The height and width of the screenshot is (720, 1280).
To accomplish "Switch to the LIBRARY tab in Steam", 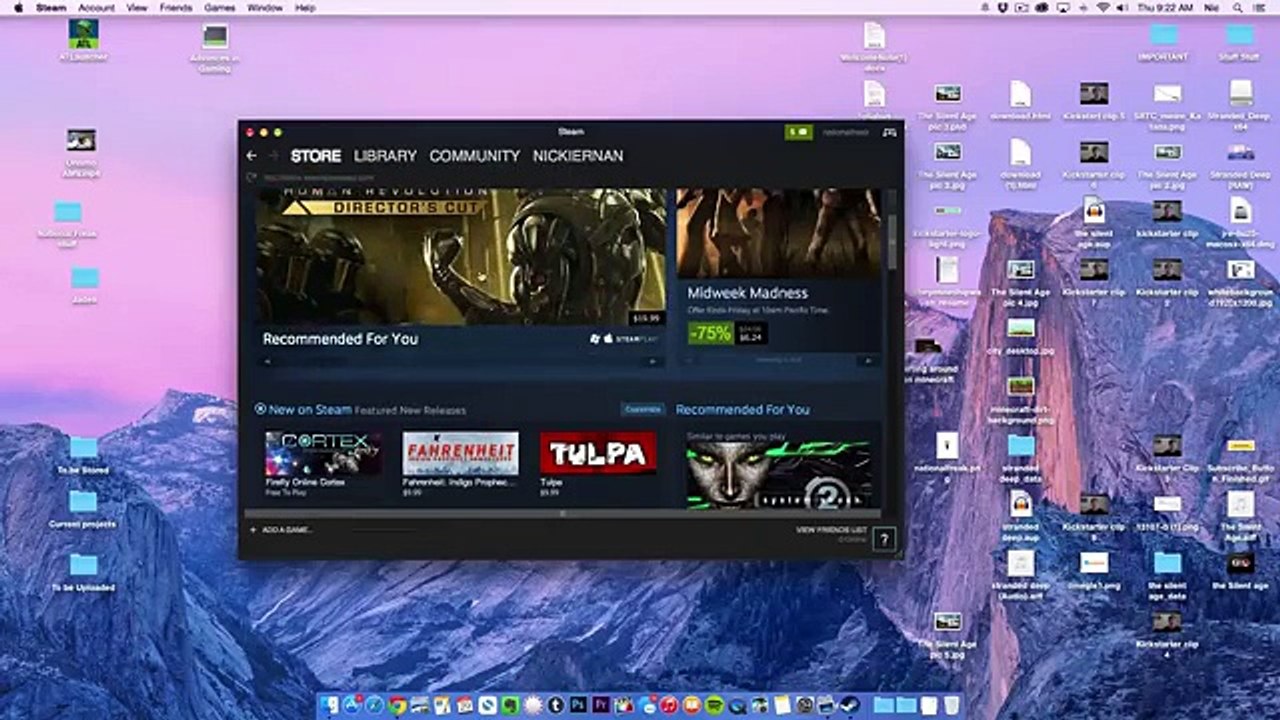I will pos(385,156).
